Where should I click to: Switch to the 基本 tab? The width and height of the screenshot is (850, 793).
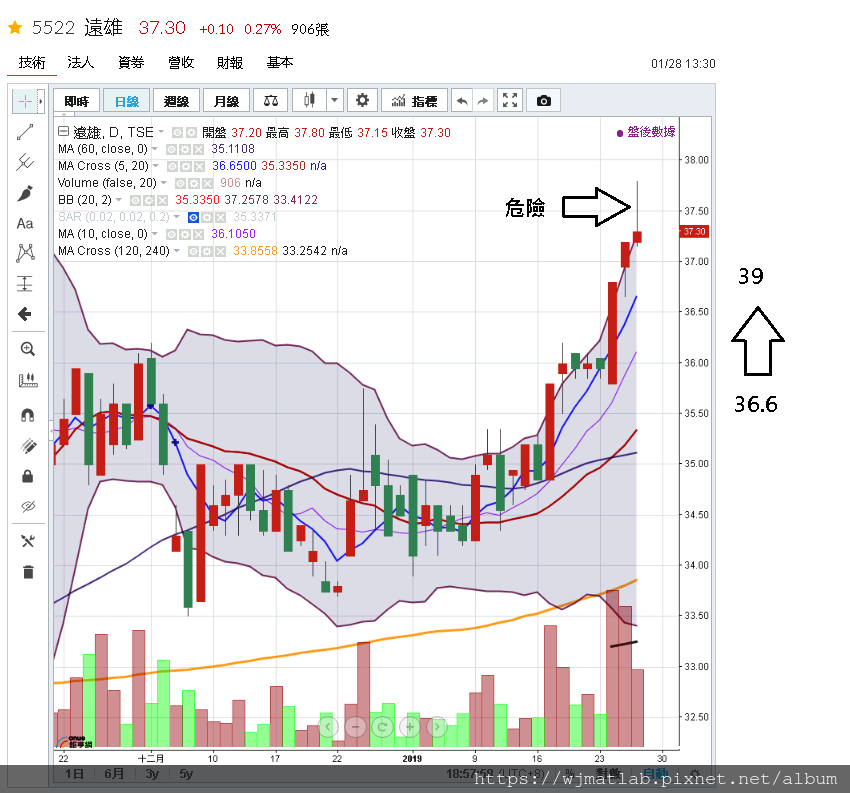(280, 63)
